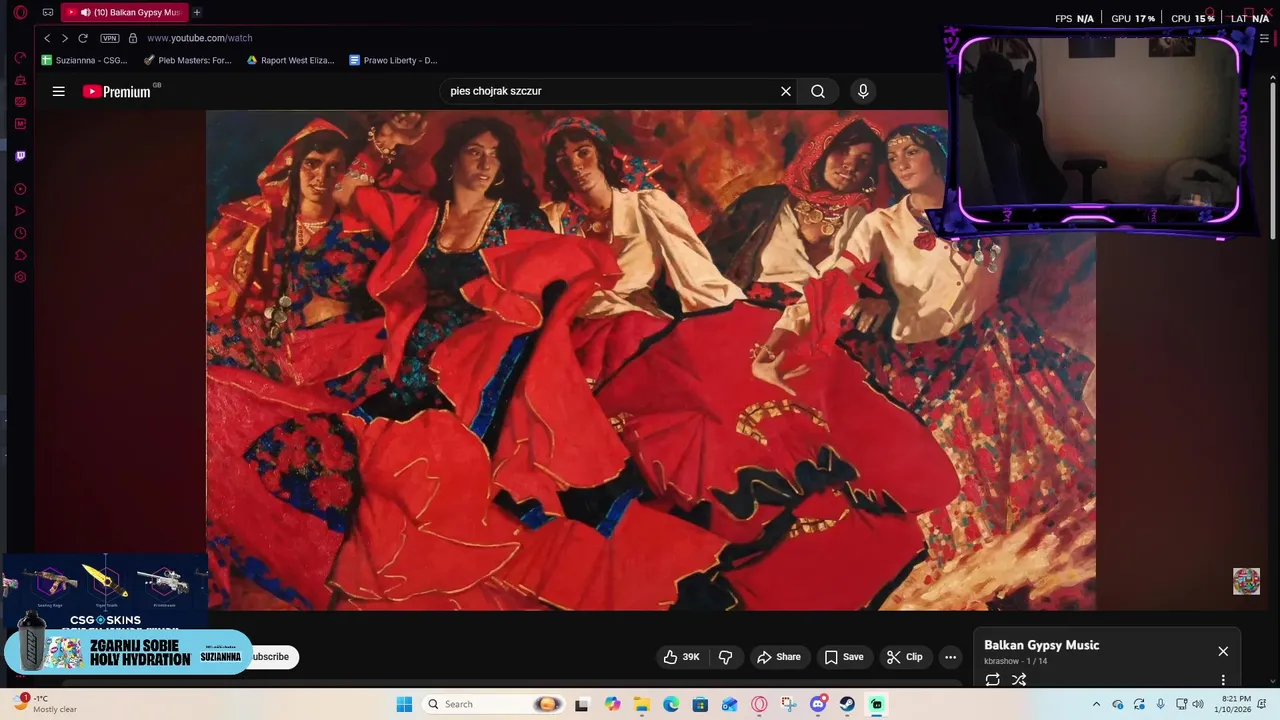The image size is (1280, 720).
Task: Open playlist panel three-dot options
Action: coord(1223,680)
